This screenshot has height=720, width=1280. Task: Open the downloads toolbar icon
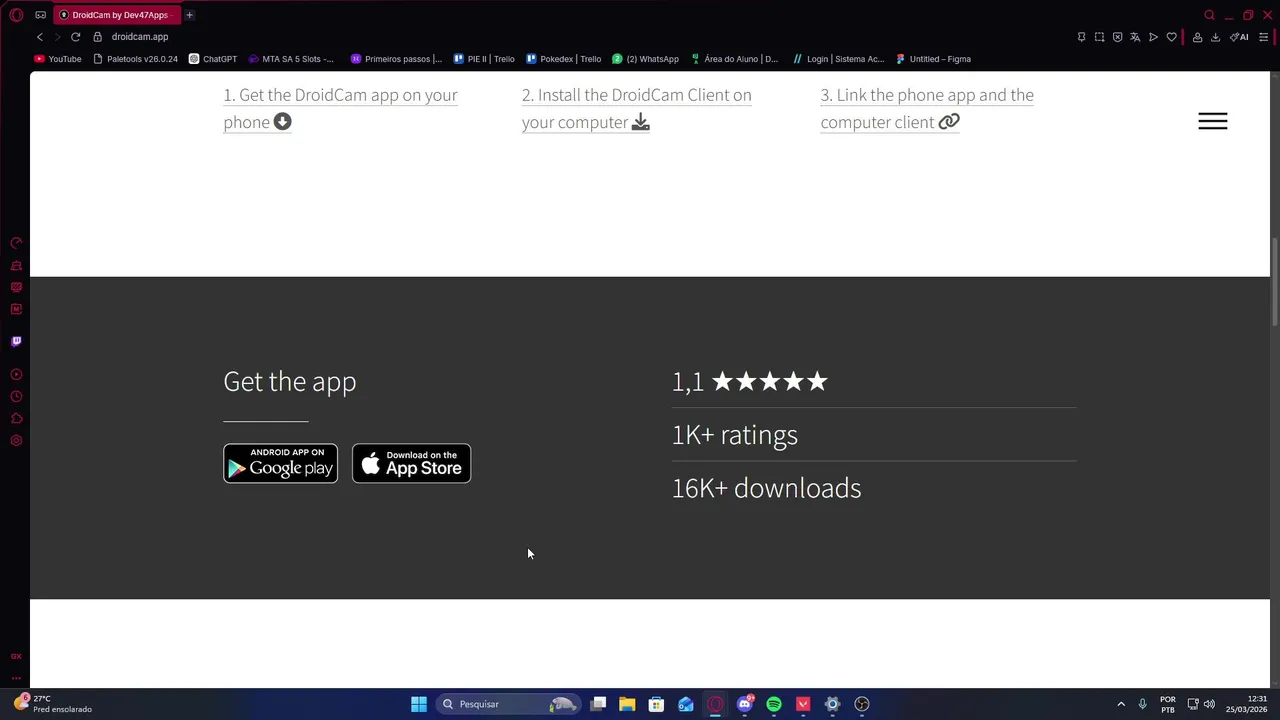tap(1215, 37)
